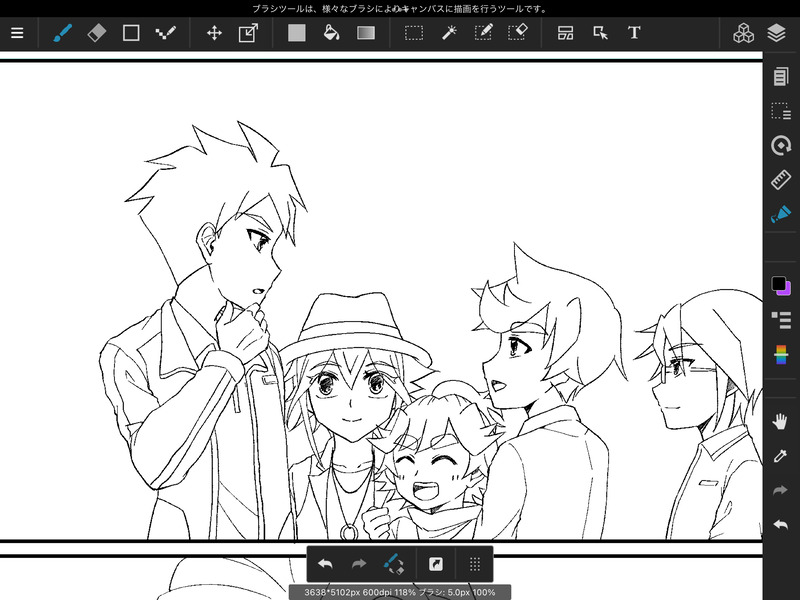Image resolution: width=800 pixels, height=600 pixels.
Task: Open the black foreground color swatch
Action: coord(778,283)
